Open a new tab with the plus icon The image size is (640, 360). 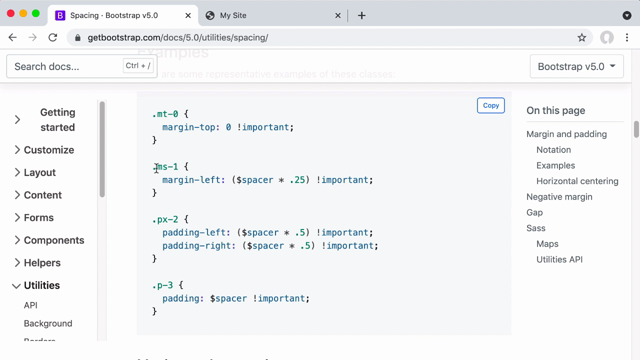click(362, 16)
